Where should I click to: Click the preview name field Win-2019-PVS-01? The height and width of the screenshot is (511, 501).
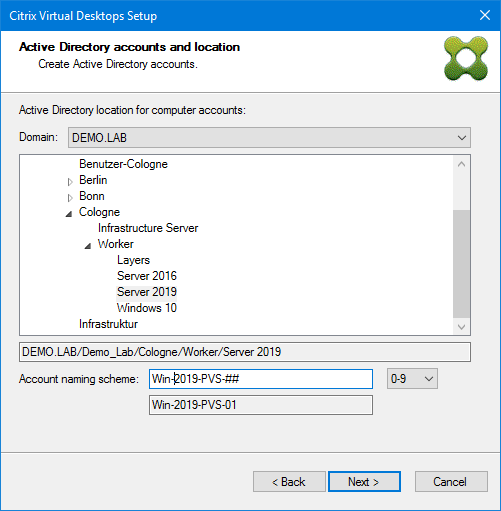coord(261,405)
